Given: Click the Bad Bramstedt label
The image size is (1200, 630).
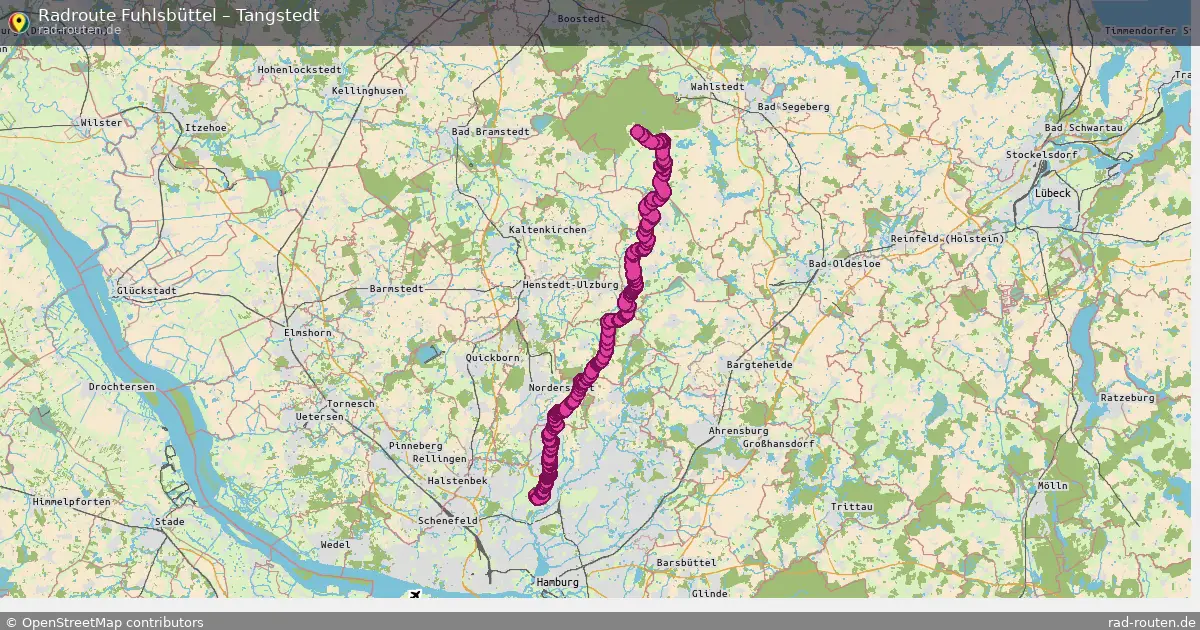Looking at the screenshot, I should tap(490, 132).
